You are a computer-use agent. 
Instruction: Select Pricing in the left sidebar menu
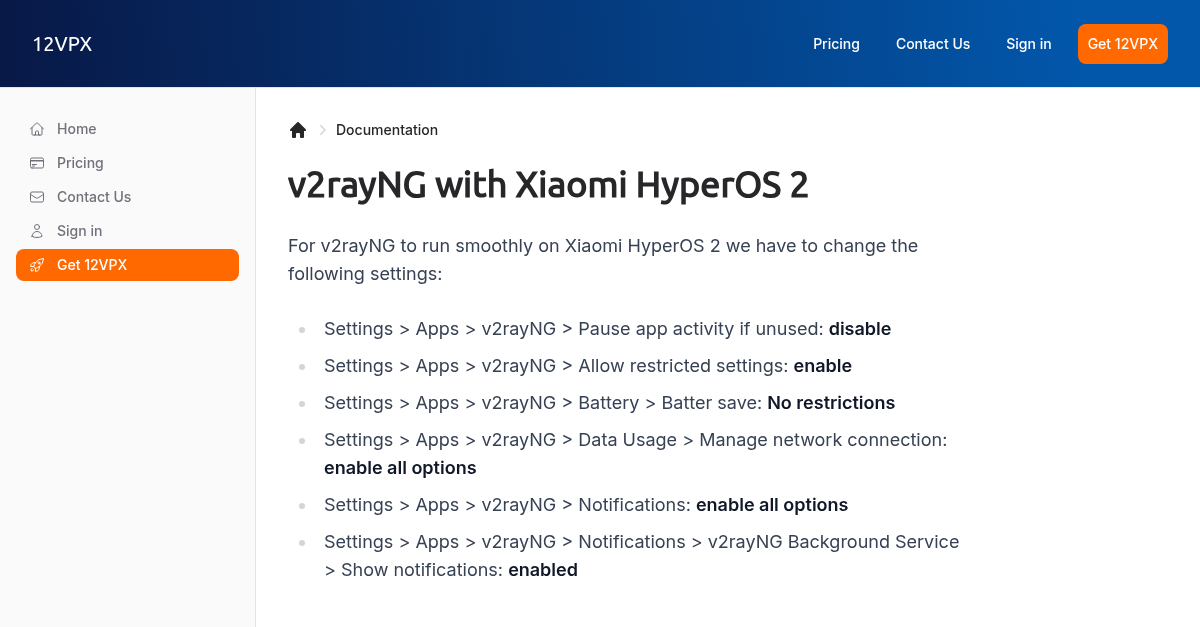click(80, 163)
